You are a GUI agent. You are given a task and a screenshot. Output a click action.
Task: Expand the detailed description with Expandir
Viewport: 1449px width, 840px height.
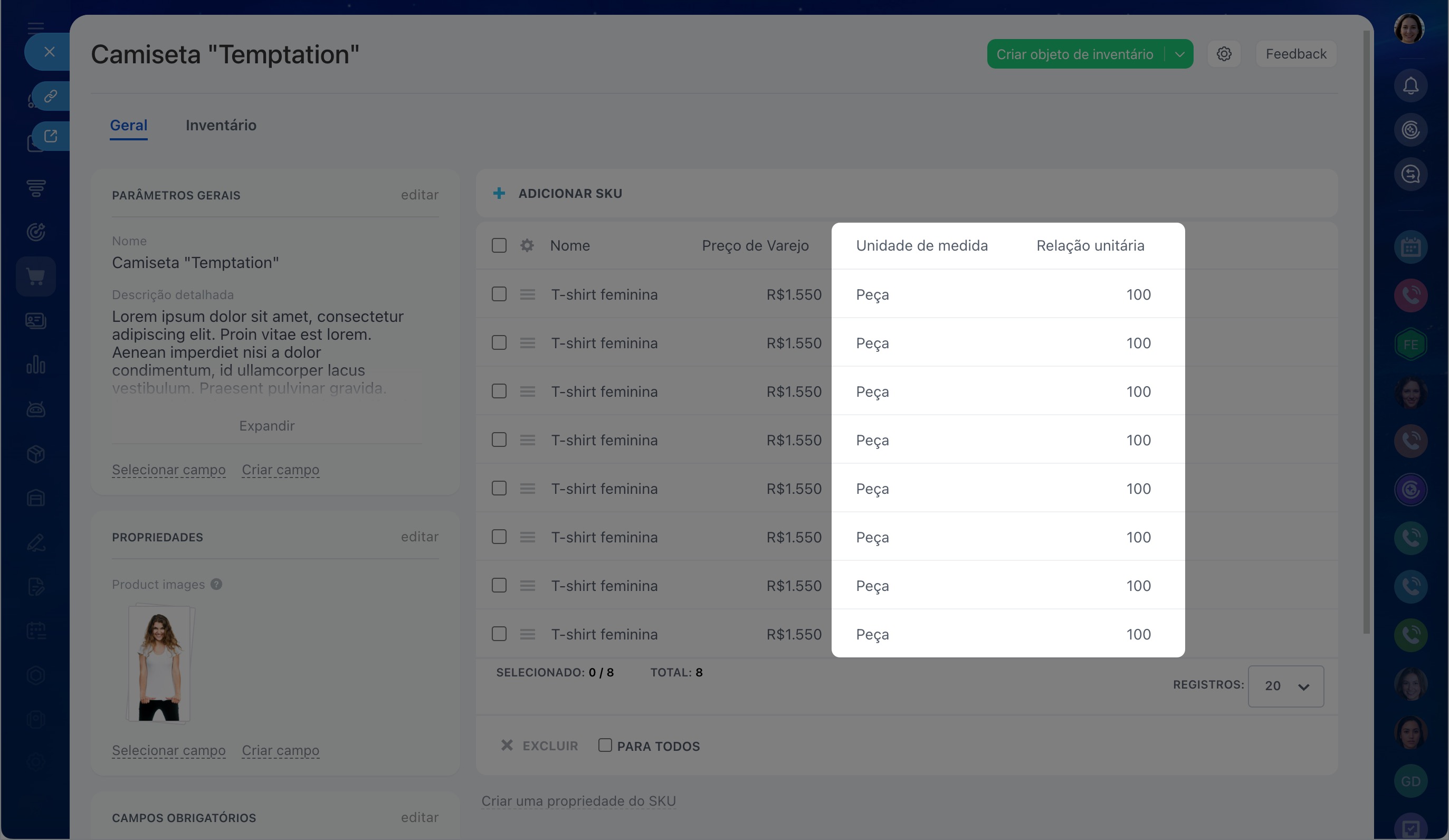coord(267,425)
